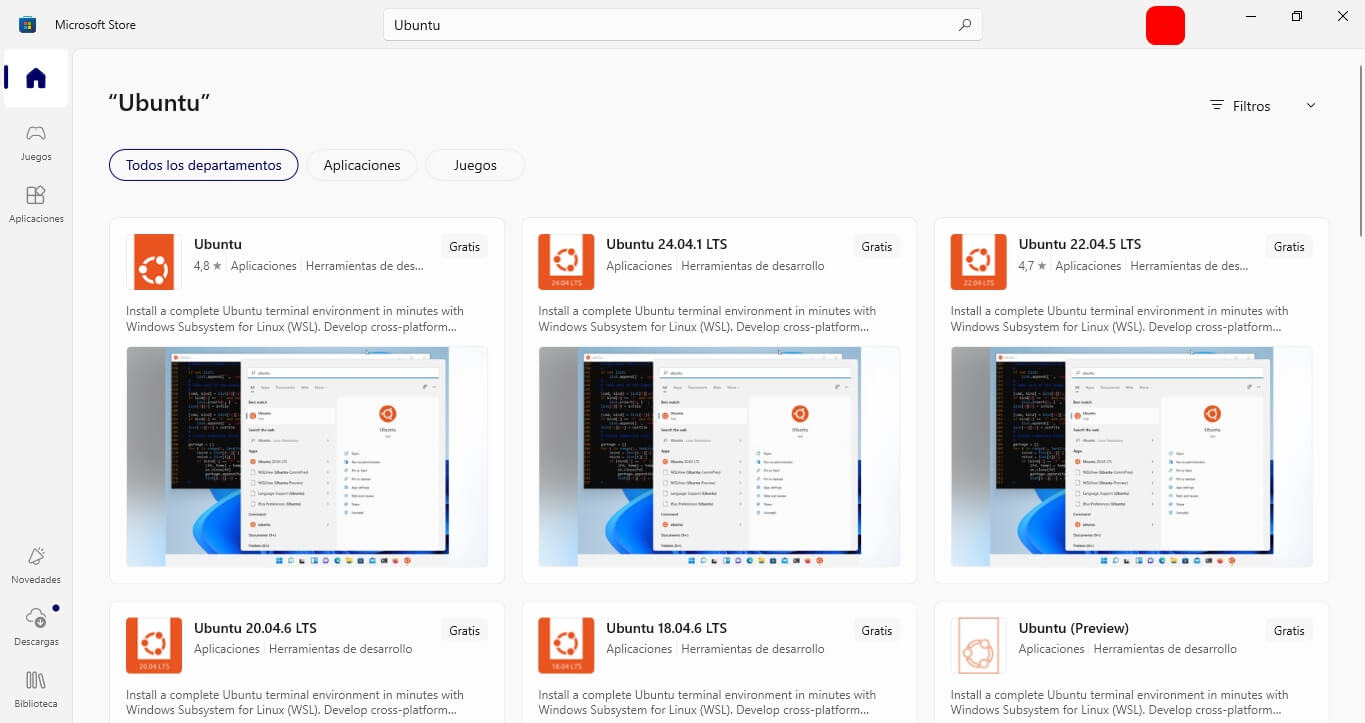Viewport: 1365px width, 723px height.
Task: Click the 4,8 star rating for Ubuntu
Action: (x=208, y=266)
